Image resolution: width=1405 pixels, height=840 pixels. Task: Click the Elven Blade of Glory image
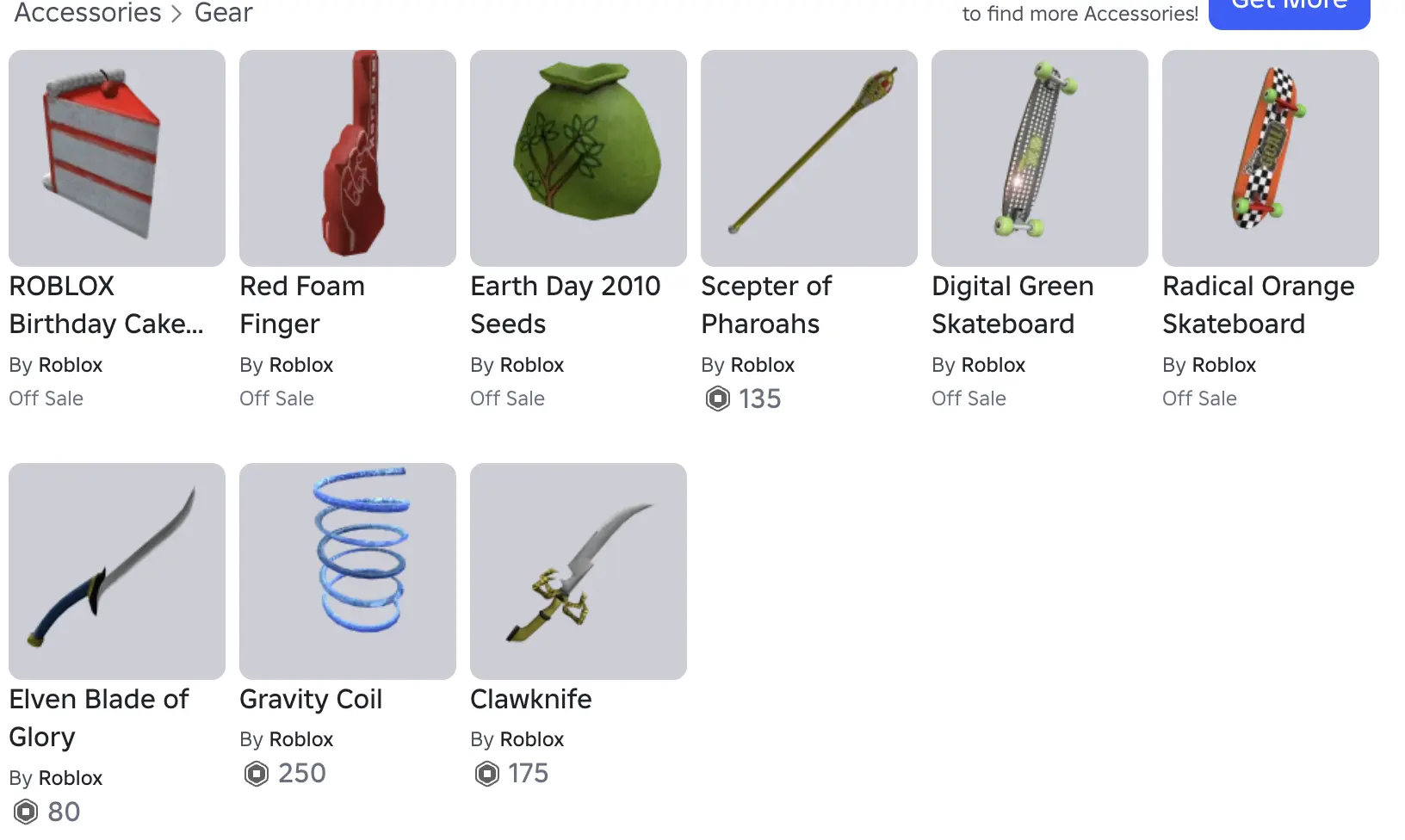coord(117,571)
